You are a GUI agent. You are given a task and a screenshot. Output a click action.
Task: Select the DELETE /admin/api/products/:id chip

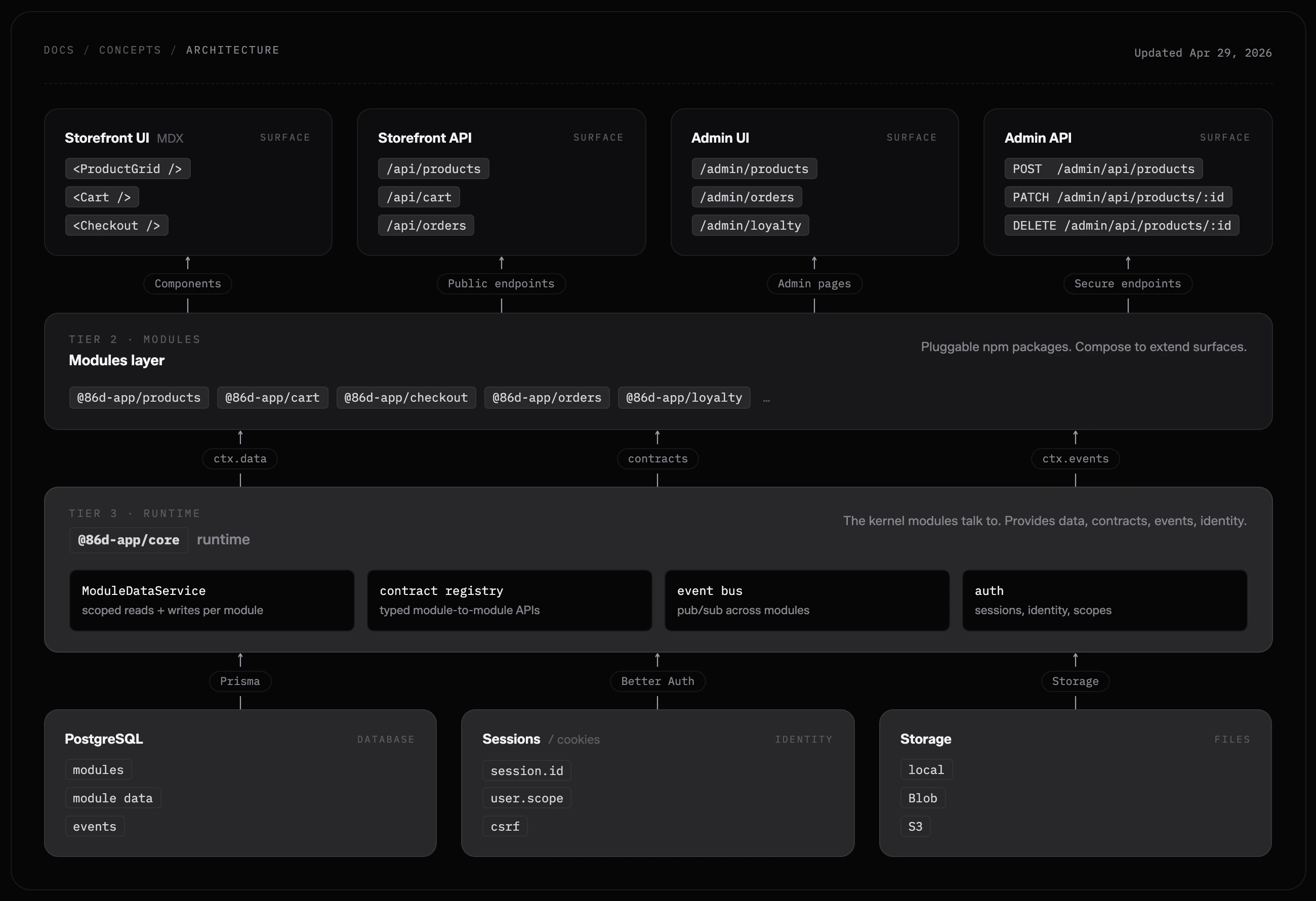click(1122, 225)
